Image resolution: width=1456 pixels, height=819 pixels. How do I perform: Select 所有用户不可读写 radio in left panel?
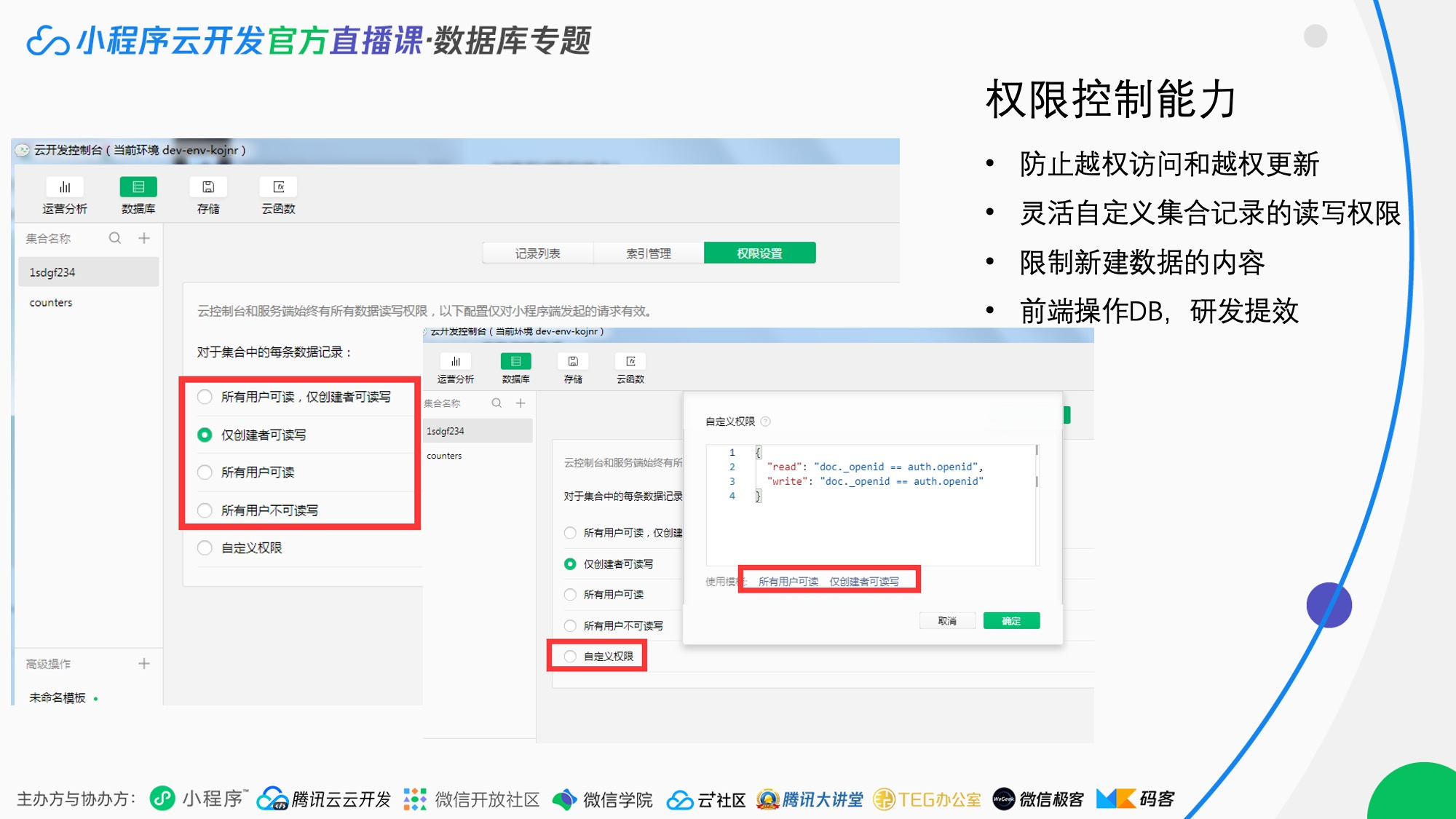[205, 510]
